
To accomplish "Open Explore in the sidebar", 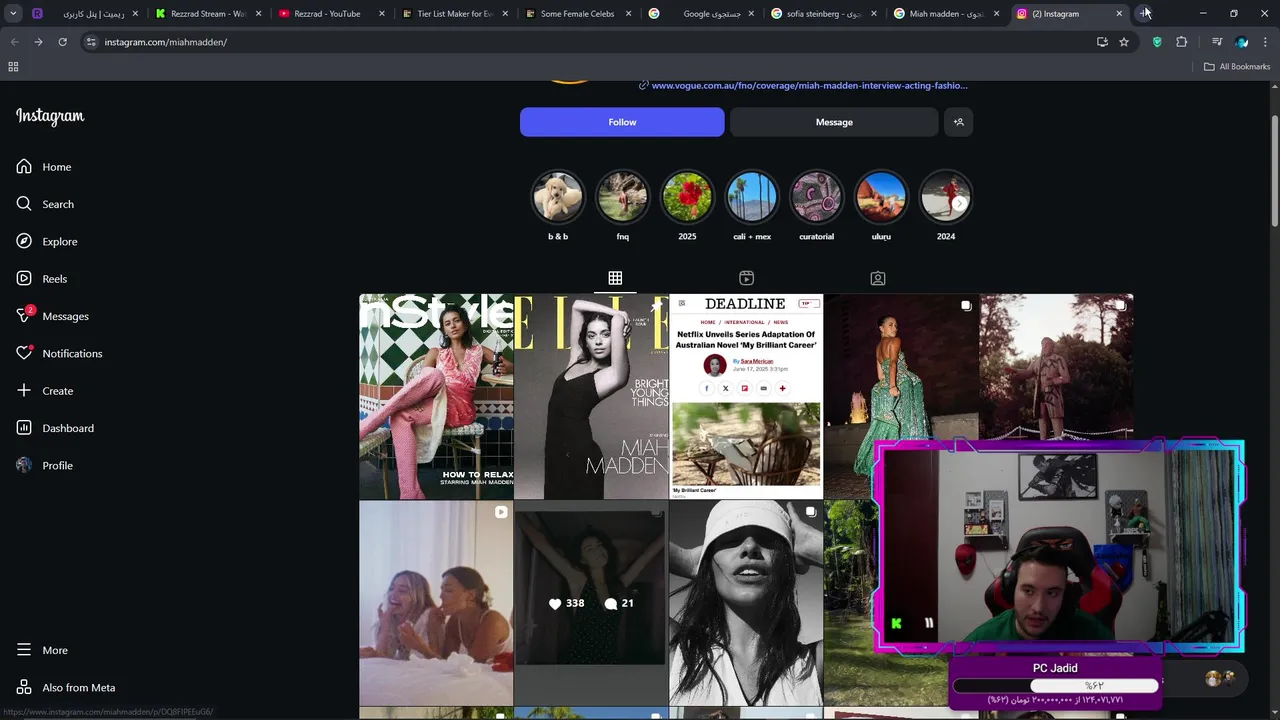I will point(46,242).
